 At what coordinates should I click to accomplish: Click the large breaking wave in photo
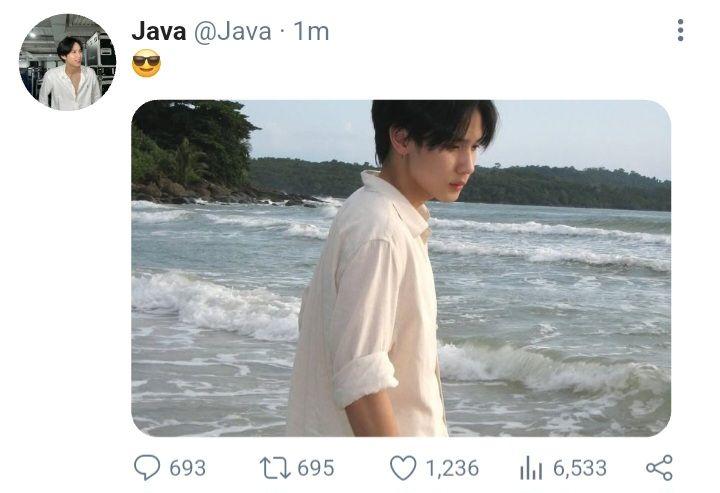click(216, 305)
